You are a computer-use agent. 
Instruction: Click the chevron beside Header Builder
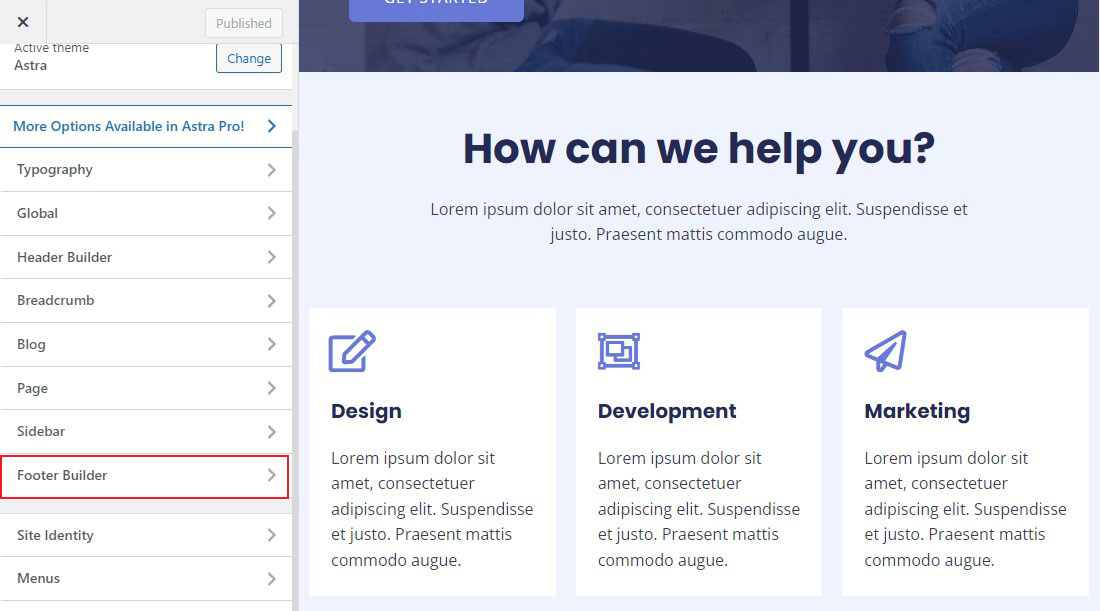(271, 257)
